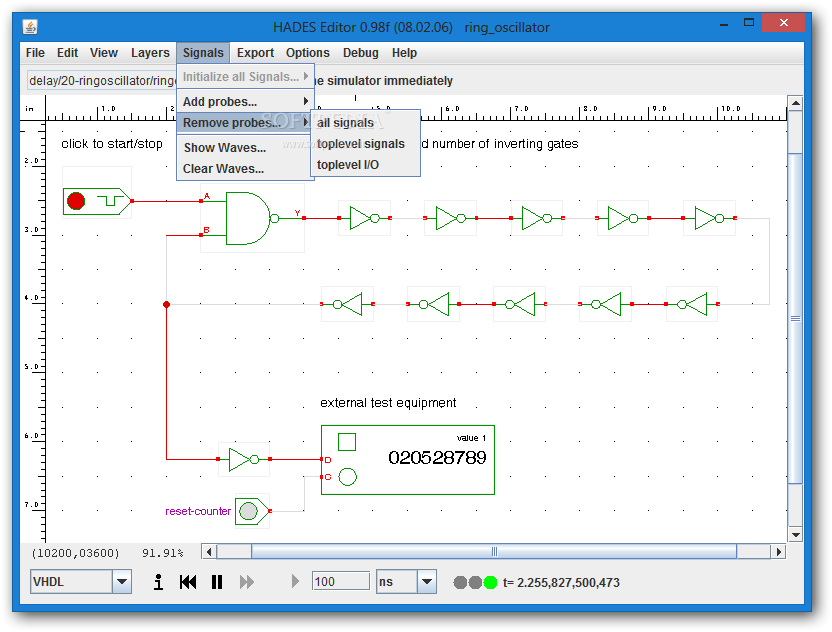832x632 pixels.
Task: Toggle the start/stop clock input switch
Action: tap(97, 201)
